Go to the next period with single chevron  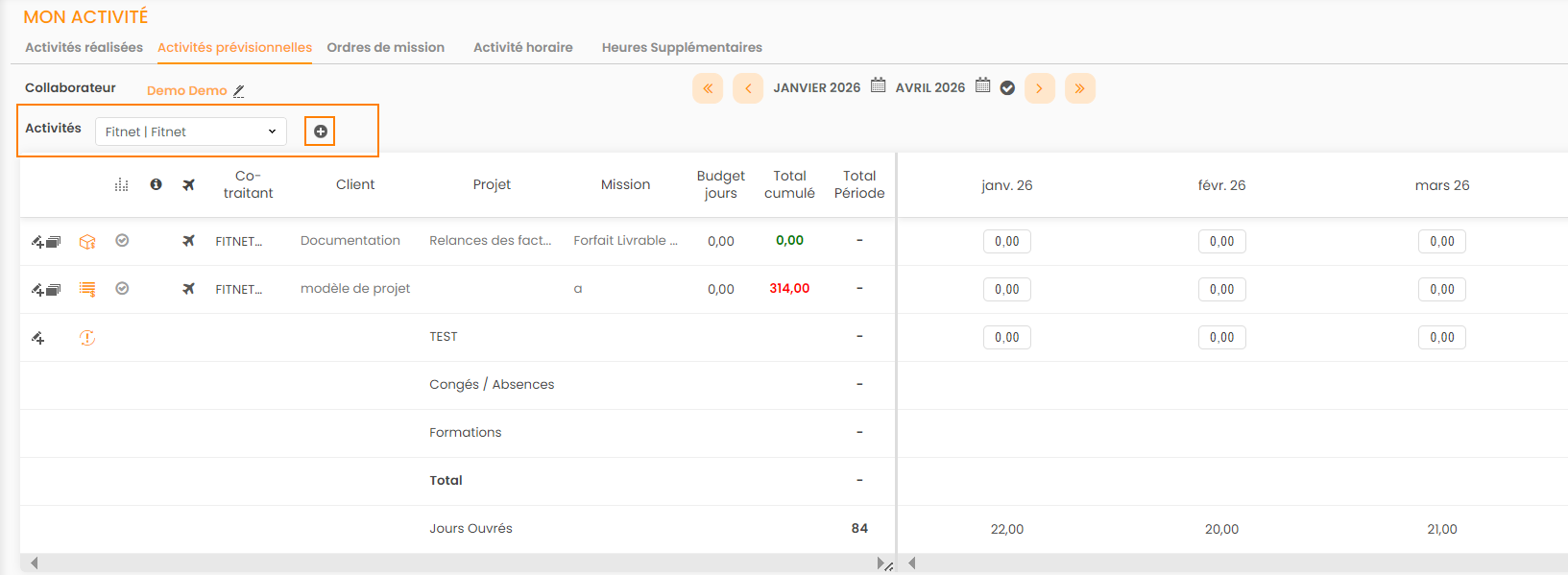click(1039, 88)
